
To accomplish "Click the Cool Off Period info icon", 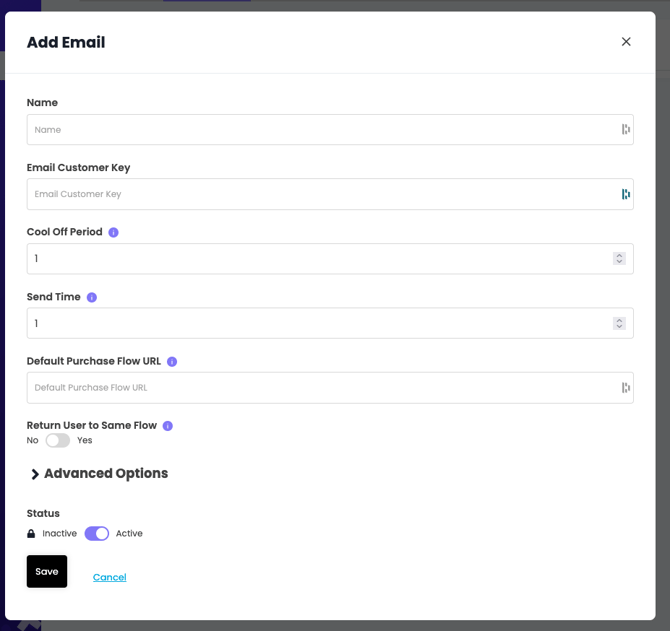I will point(113,233).
